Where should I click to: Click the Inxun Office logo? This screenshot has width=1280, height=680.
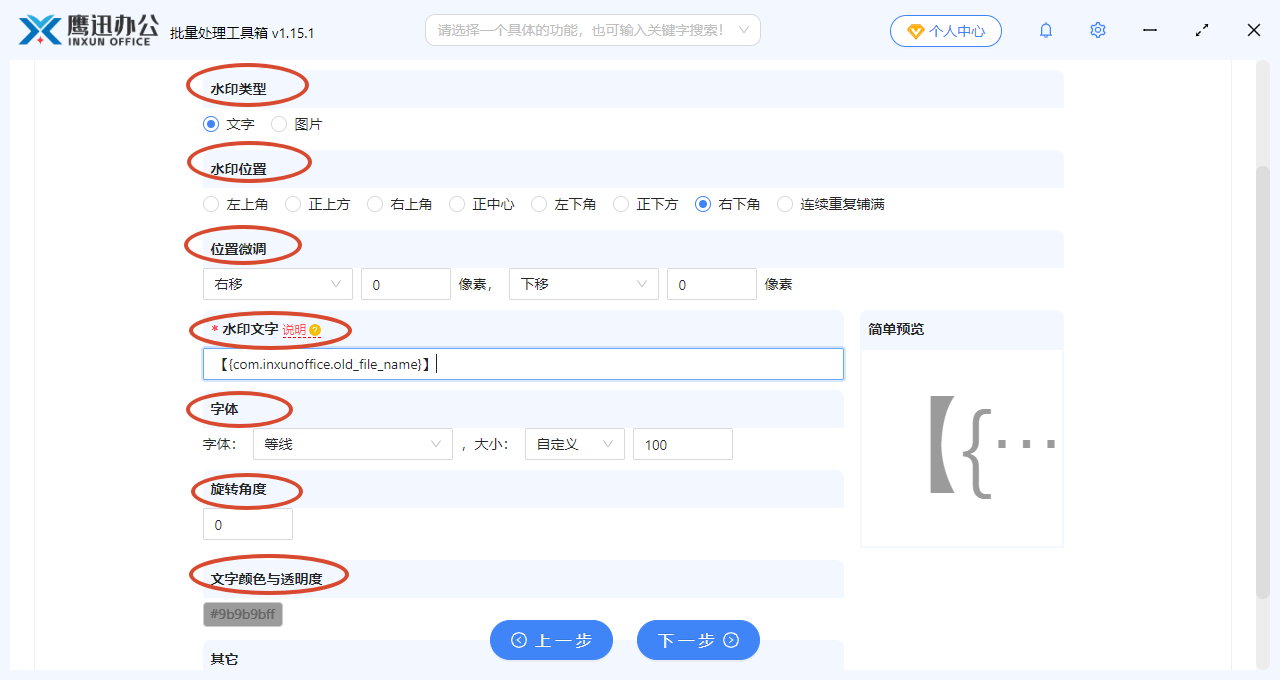click(x=88, y=30)
